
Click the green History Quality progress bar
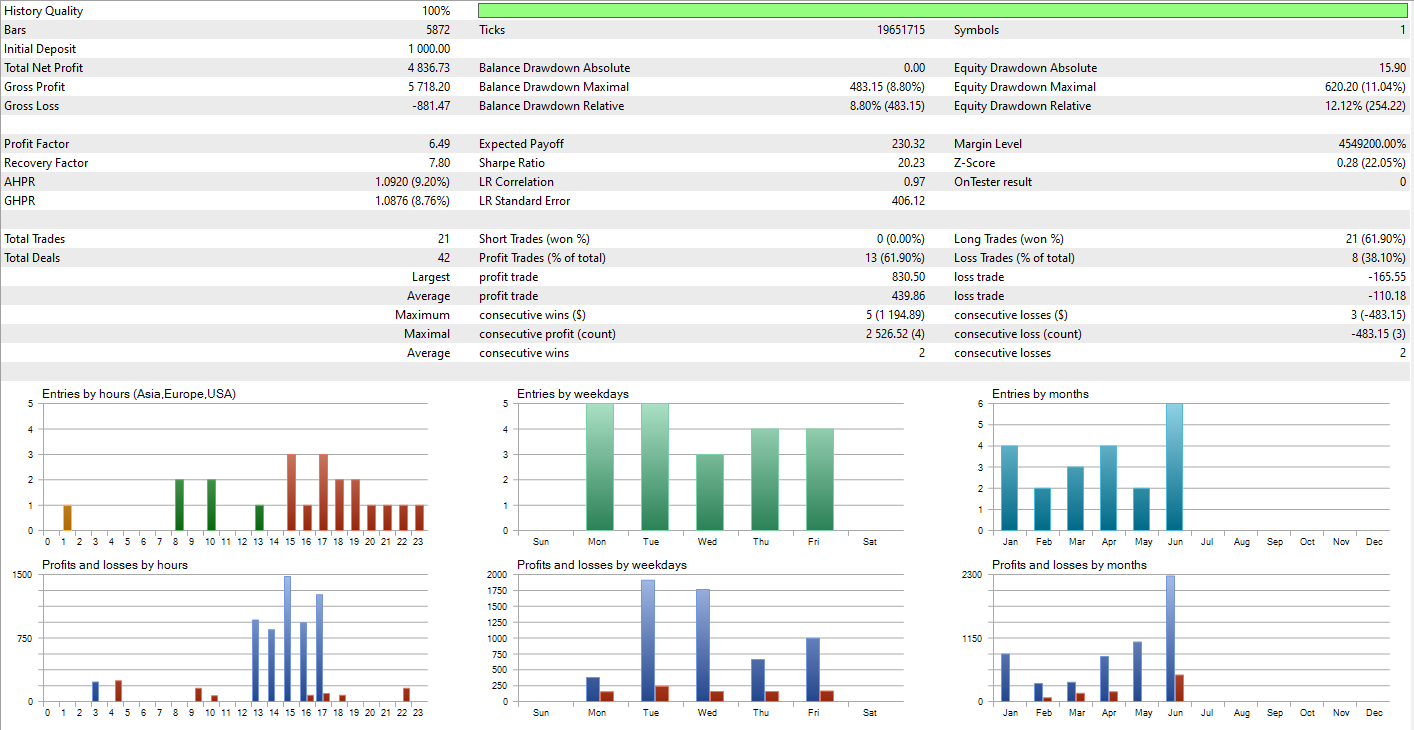tap(943, 11)
